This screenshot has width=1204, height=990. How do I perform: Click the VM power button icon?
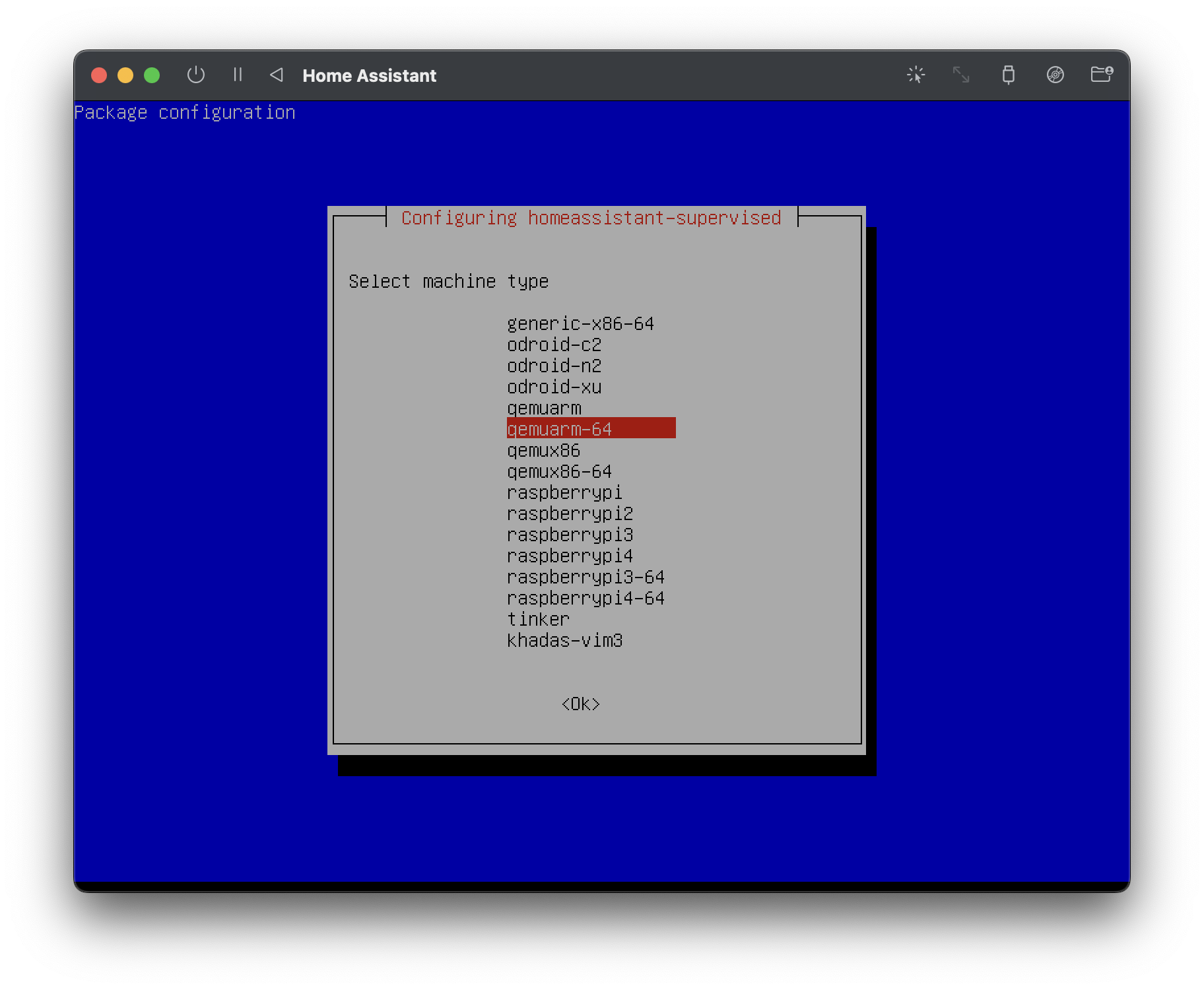[x=196, y=75]
